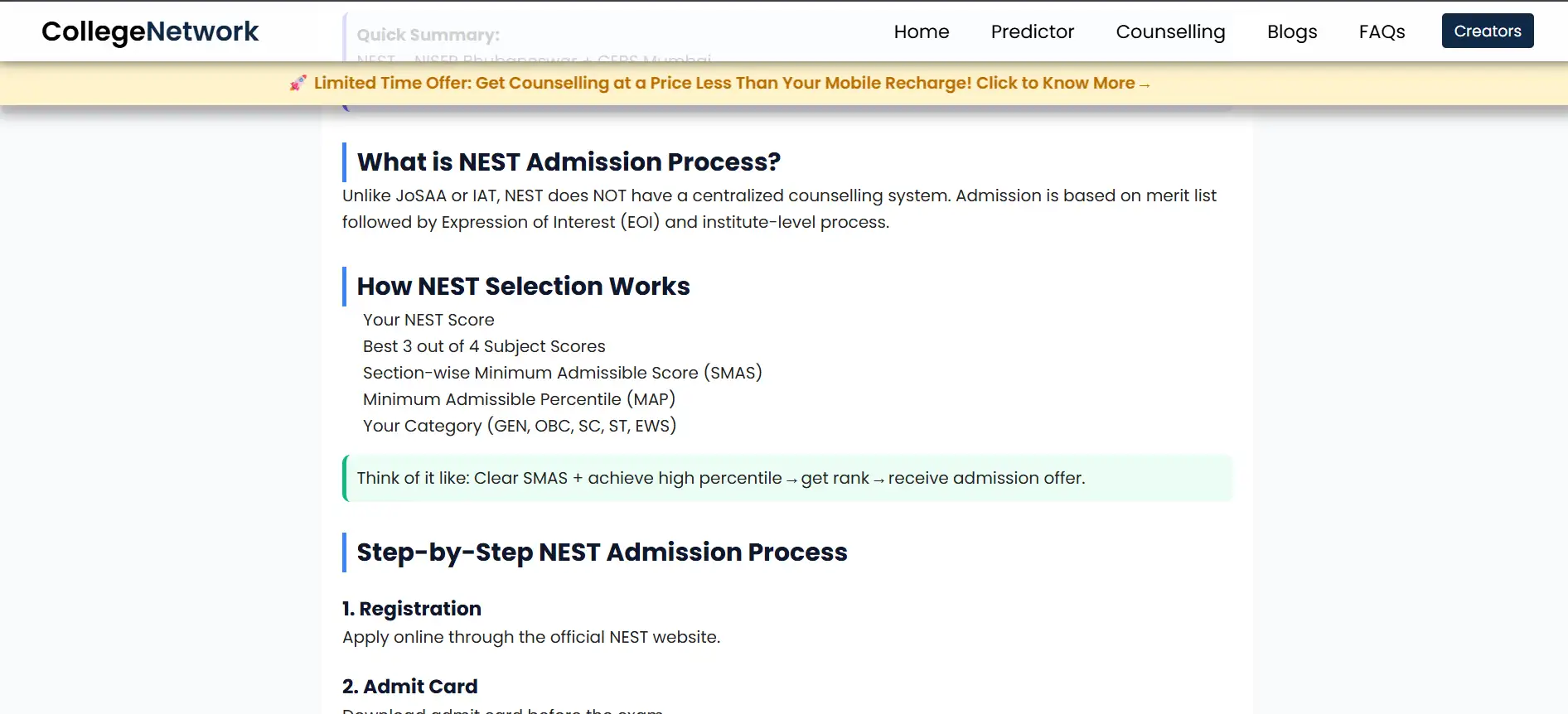Click the arrow after Click to Know More
This screenshot has width=1568, height=714.
coord(1145,84)
